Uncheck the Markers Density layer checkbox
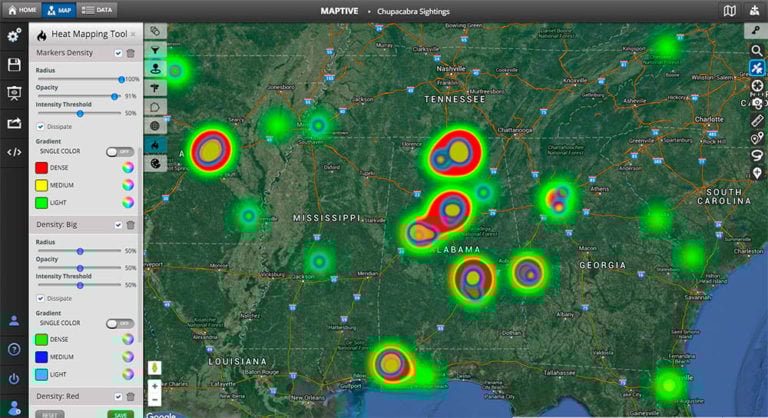This screenshot has height=418, width=768. click(118, 53)
